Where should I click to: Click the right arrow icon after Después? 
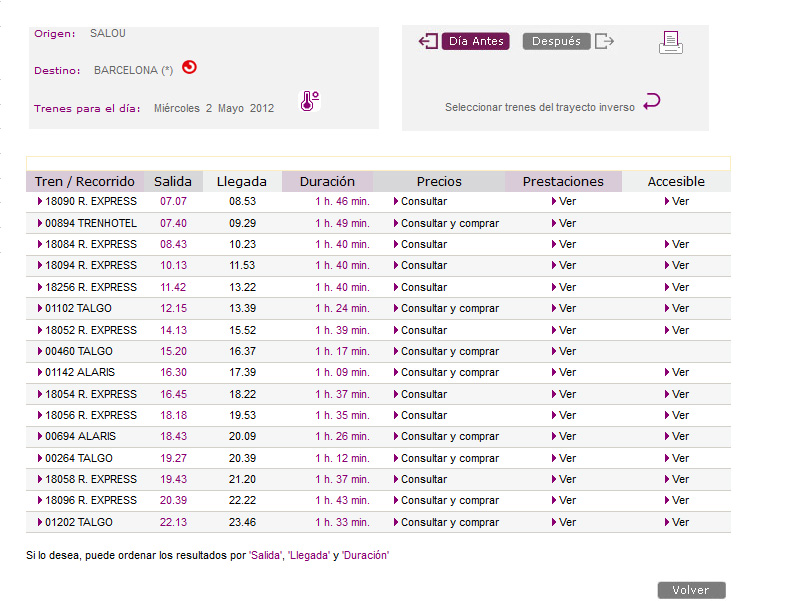click(x=604, y=41)
